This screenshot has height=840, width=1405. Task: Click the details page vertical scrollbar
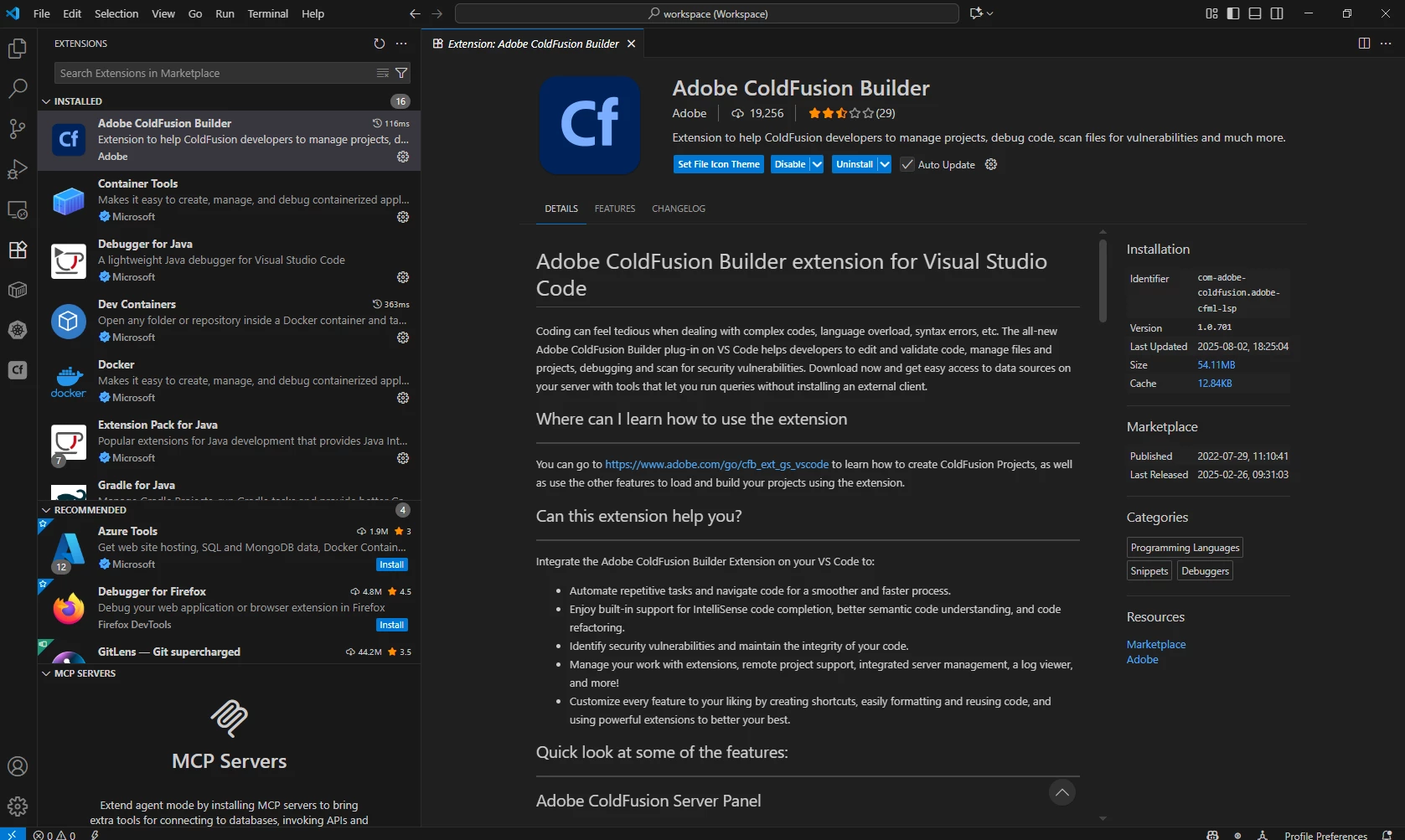coord(1103,281)
